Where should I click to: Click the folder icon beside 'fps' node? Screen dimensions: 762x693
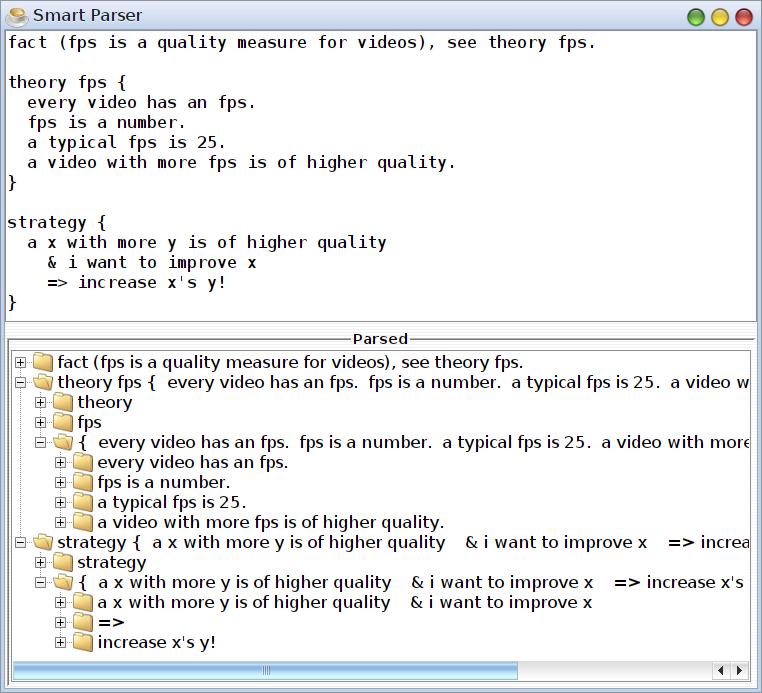63,422
